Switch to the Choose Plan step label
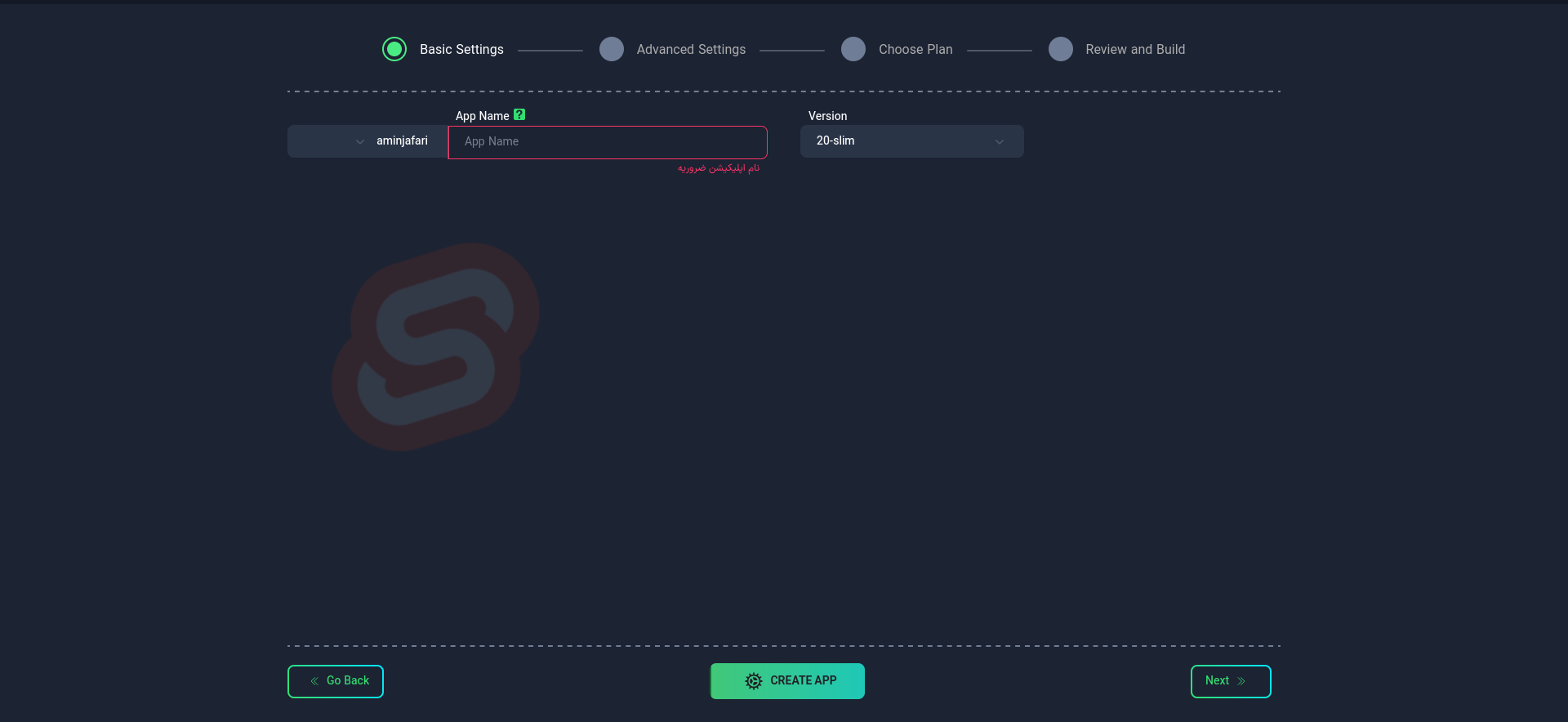The height and width of the screenshot is (722, 1568). pos(915,49)
